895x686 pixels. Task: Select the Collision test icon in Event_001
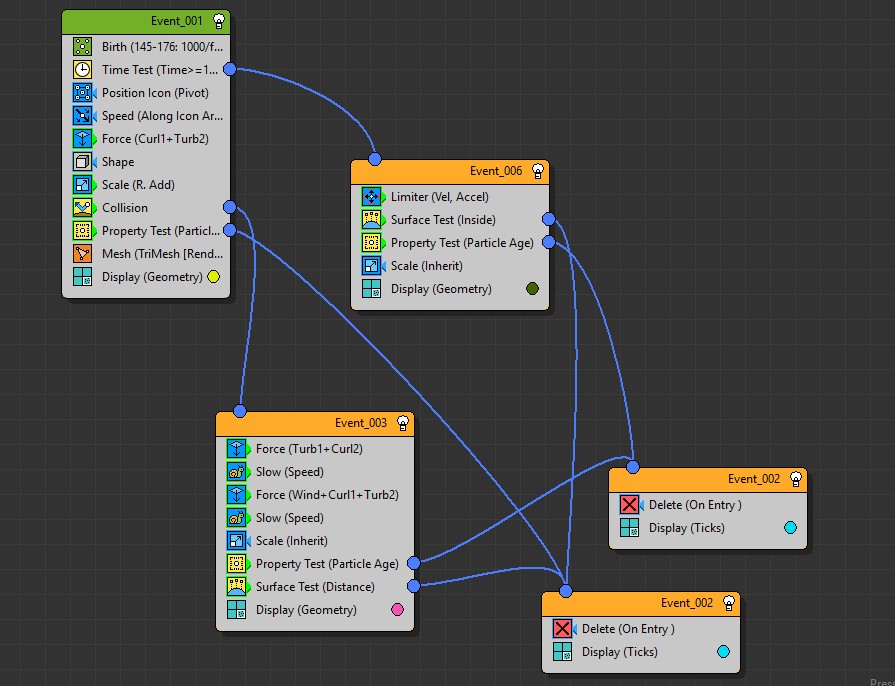[x=82, y=208]
